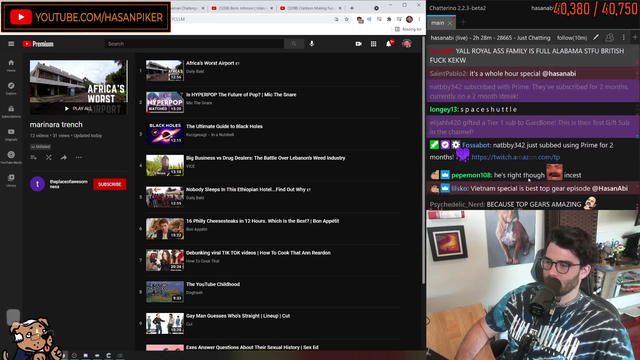
Task: Open Nobody Sleeps In This Ethiopian Hotel
Action: click(x=246, y=190)
